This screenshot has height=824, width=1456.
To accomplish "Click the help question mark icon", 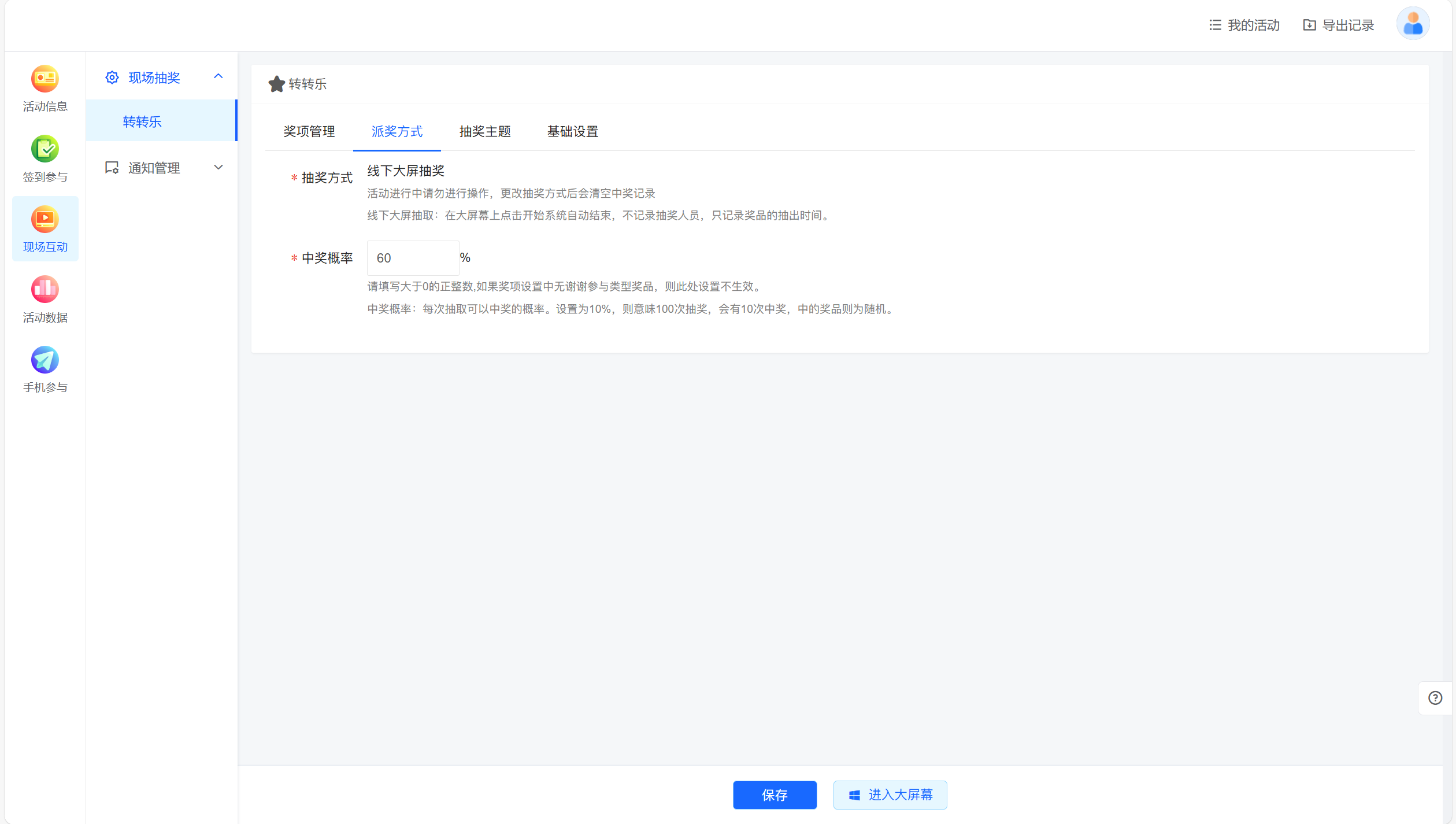I will click(x=1435, y=698).
